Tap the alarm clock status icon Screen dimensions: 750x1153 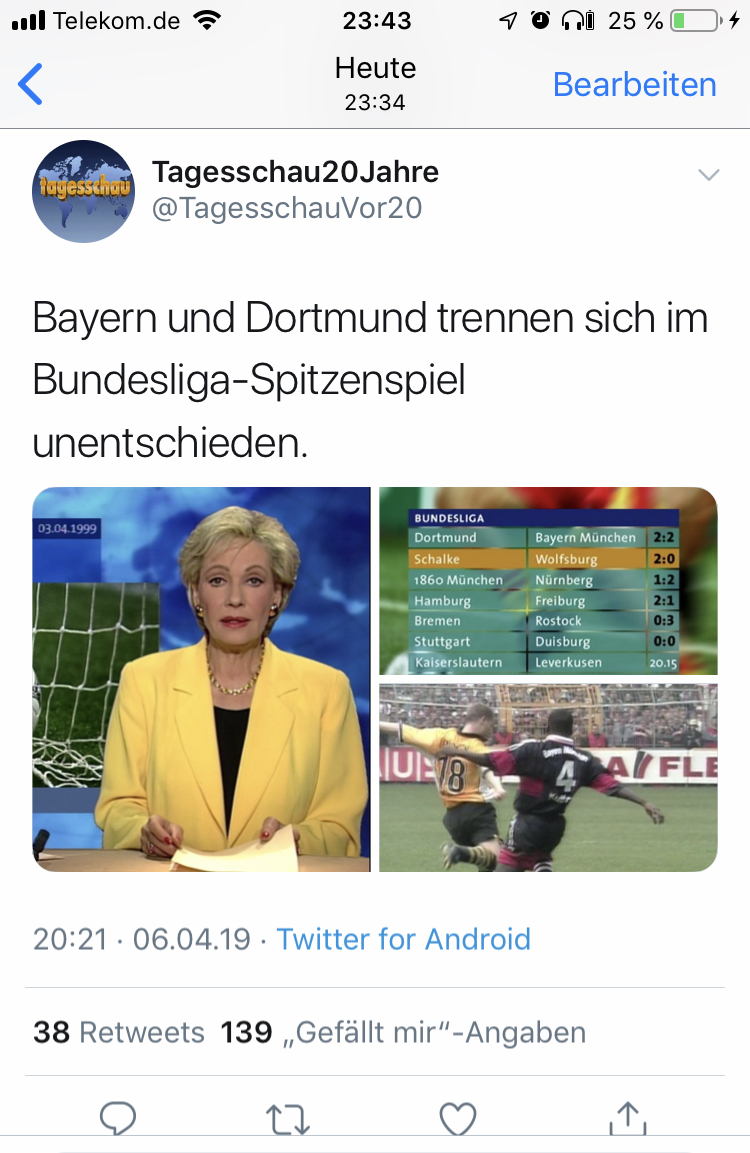pos(540,20)
